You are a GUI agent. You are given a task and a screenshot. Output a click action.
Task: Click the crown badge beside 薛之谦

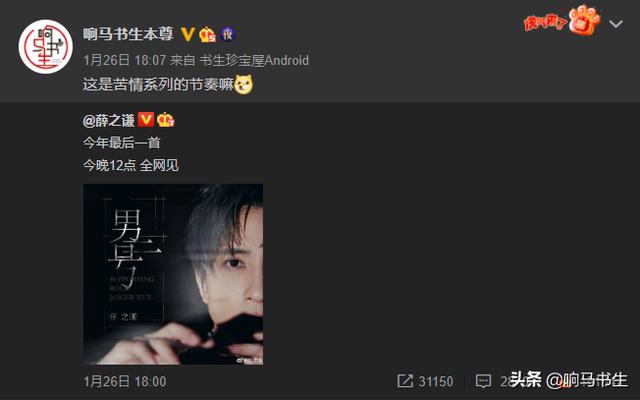[165, 120]
